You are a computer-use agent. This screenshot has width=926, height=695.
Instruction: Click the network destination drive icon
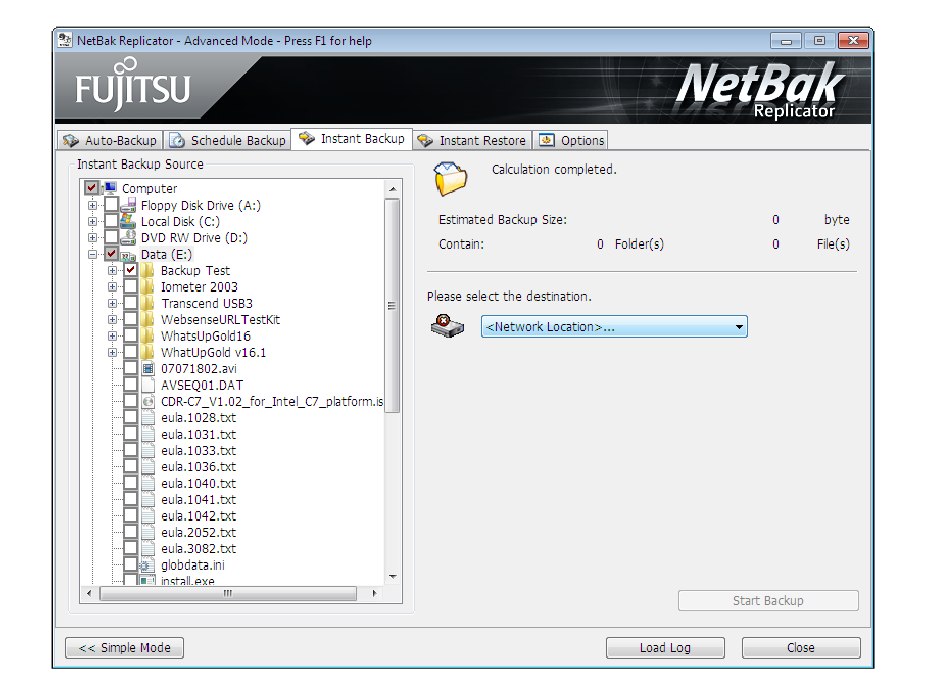click(x=447, y=326)
